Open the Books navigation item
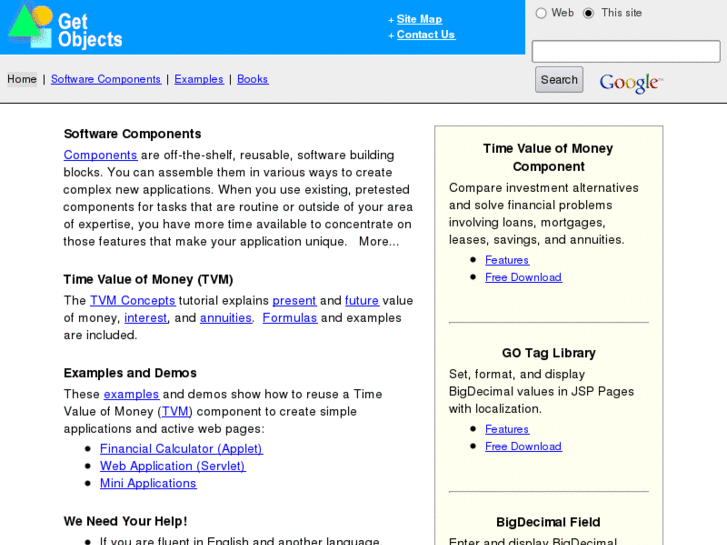The width and height of the screenshot is (727, 545). [x=253, y=79]
